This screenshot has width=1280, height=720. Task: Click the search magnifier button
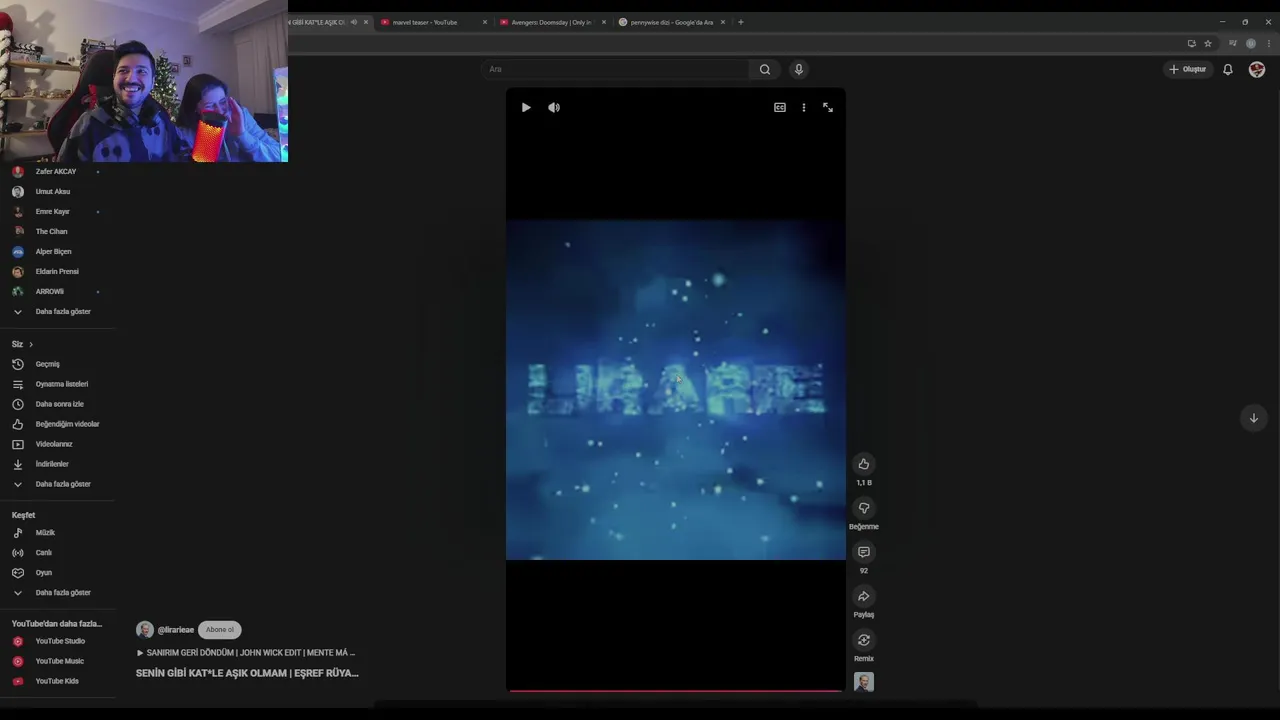pos(765,69)
